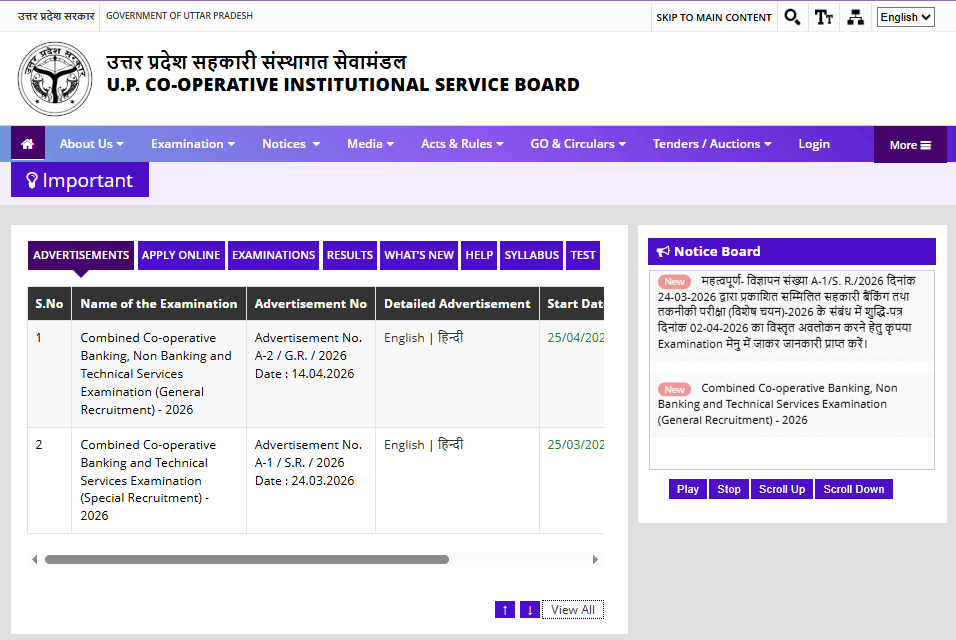956x640 pixels.
Task: Select the Notices menu item
Action: pos(290,143)
